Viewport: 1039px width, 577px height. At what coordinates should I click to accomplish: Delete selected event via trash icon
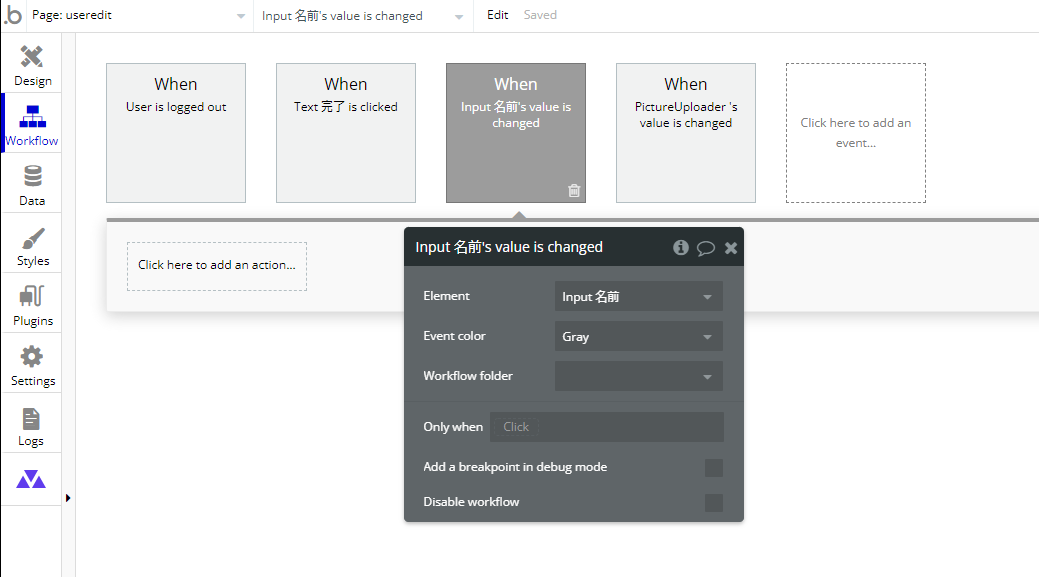(x=574, y=191)
